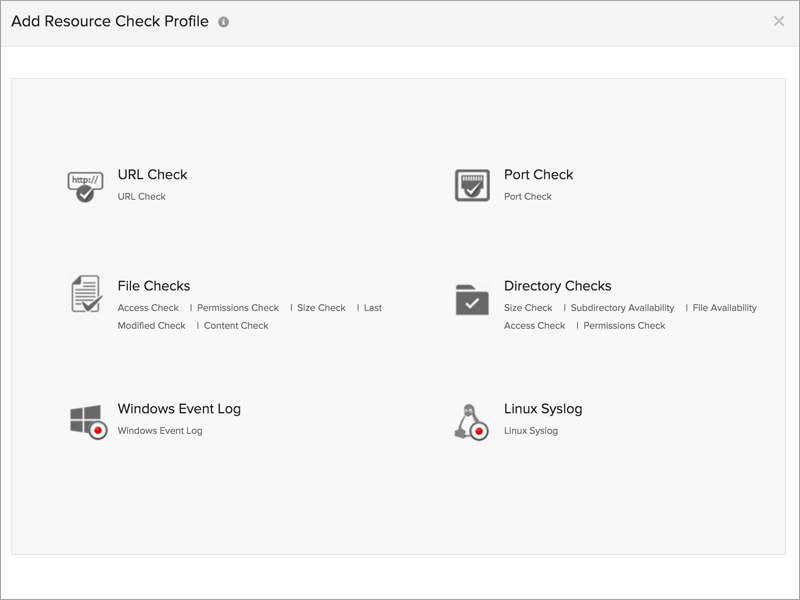Open File Availability under Directory Checks
The width and height of the screenshot is (800, 600).
pos(725,307)
